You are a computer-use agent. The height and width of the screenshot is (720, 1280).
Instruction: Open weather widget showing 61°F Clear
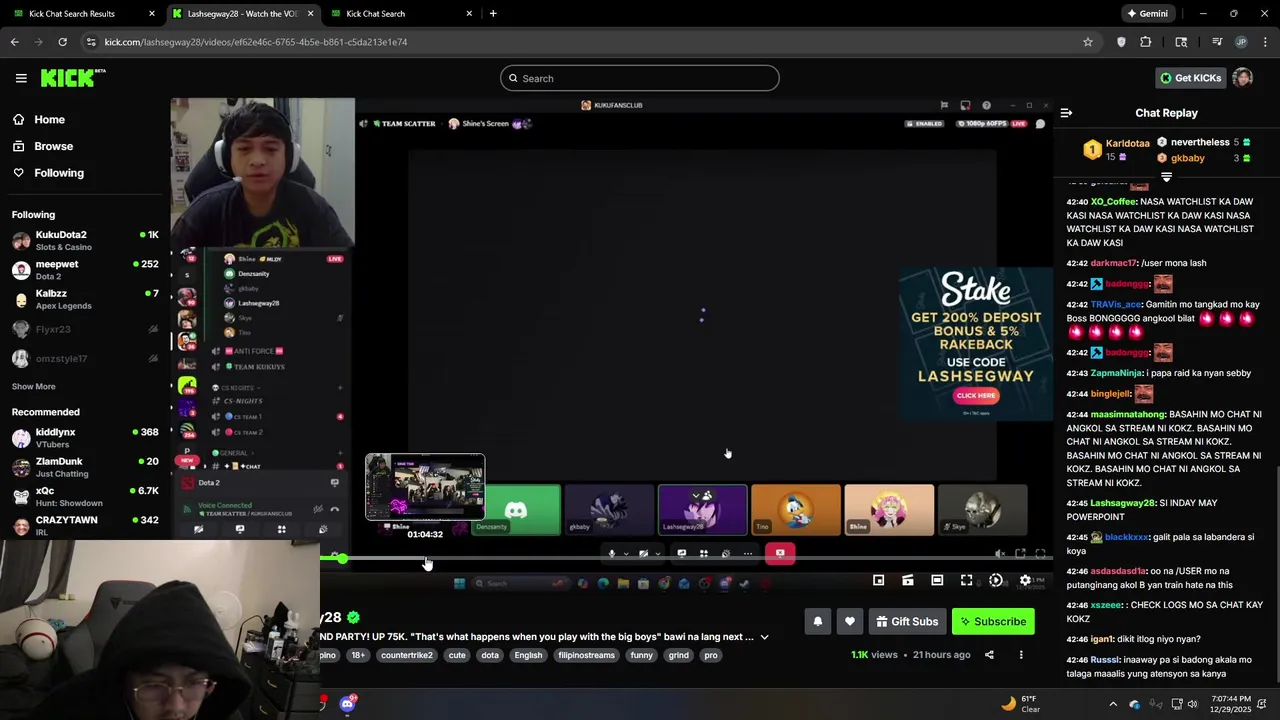click(1021, 704)
